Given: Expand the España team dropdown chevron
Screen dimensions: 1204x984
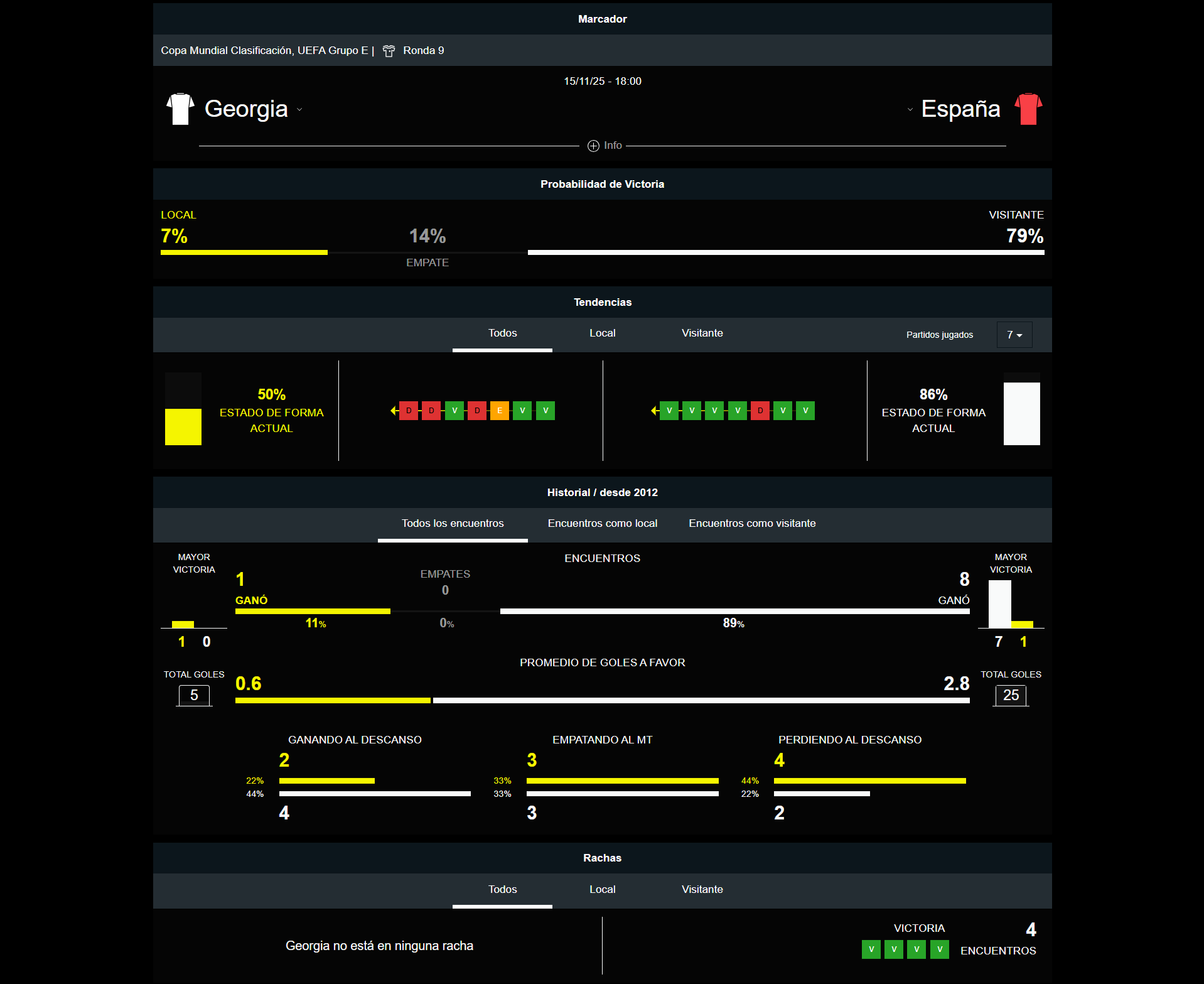Looking at the screenshot, I should pos(910,110).
